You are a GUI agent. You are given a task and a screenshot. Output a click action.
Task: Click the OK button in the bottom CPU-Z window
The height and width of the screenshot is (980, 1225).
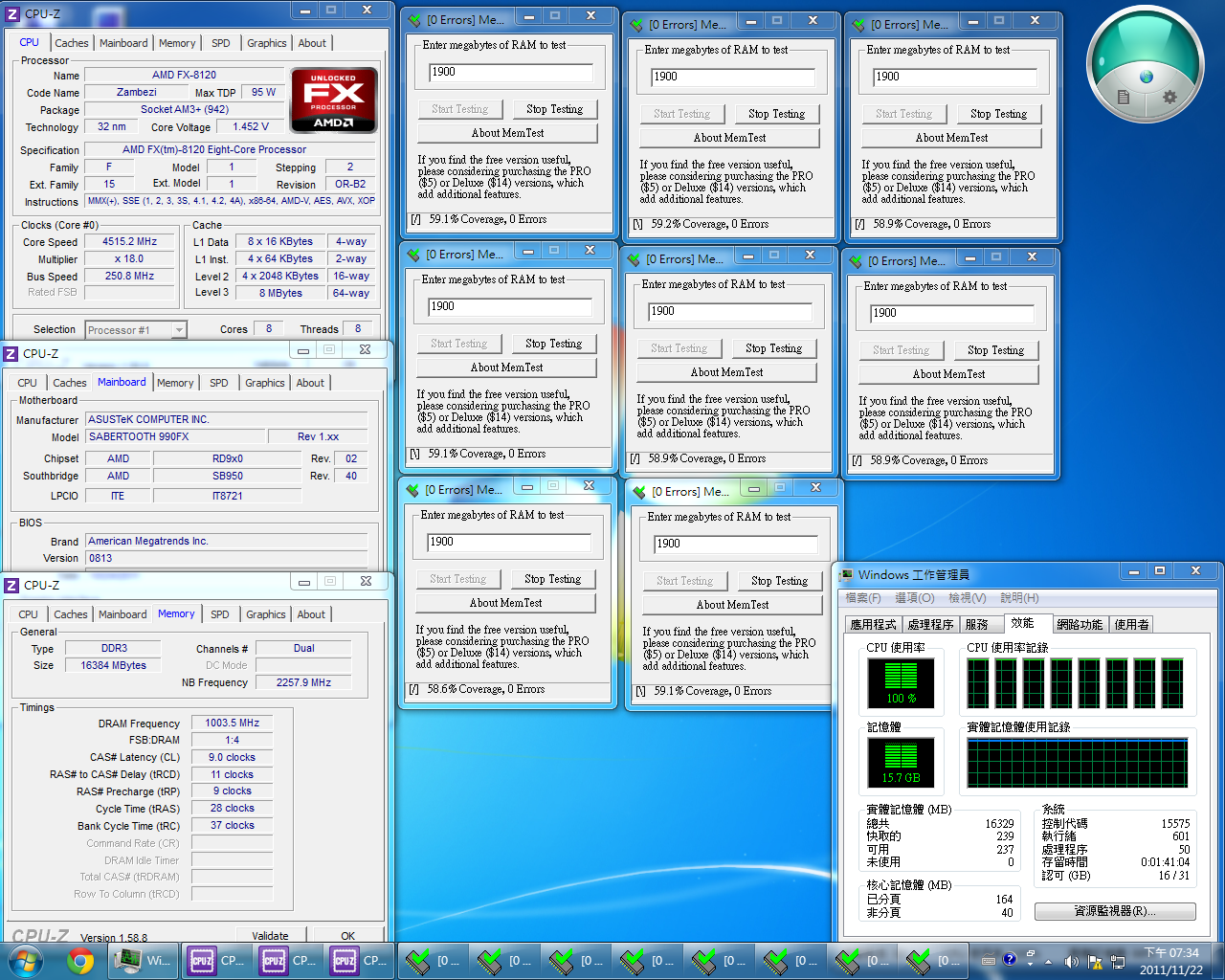pos(347,936)
